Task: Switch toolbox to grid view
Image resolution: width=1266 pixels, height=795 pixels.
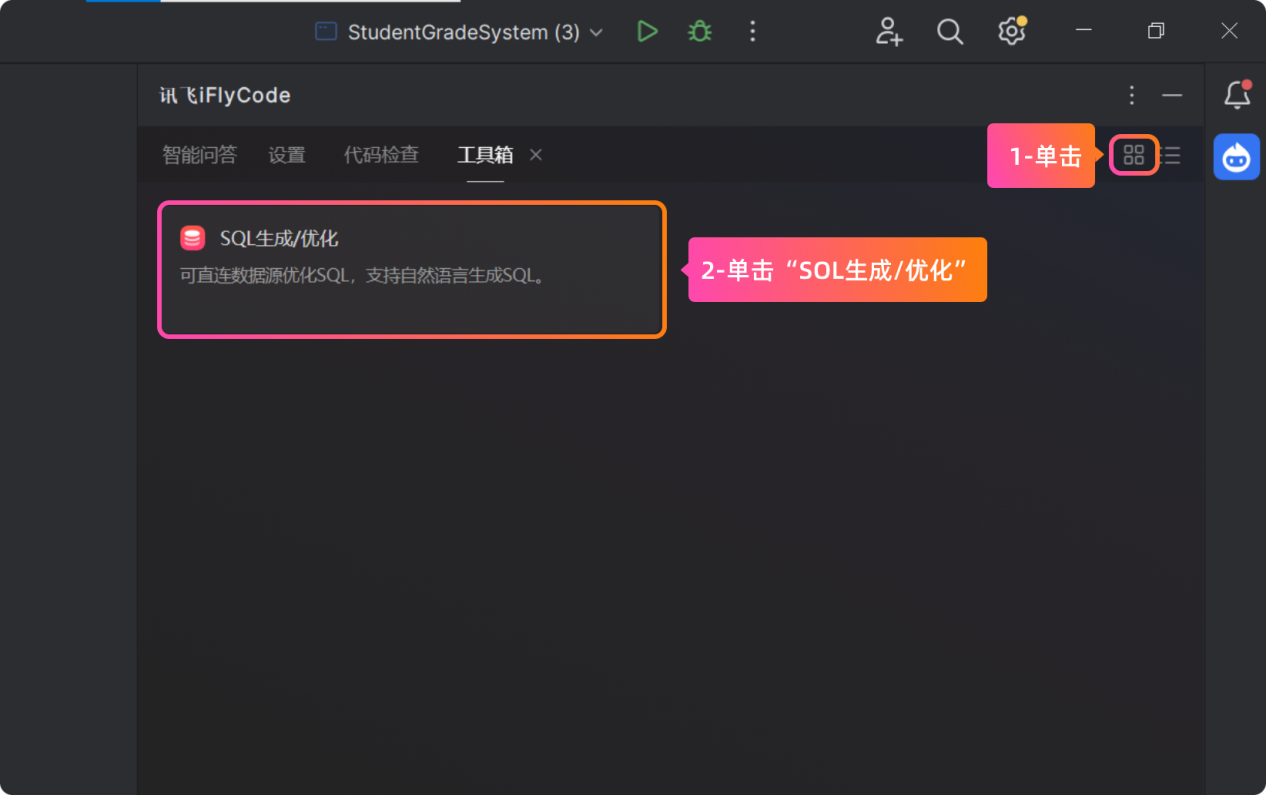Action: [1134, 155]
